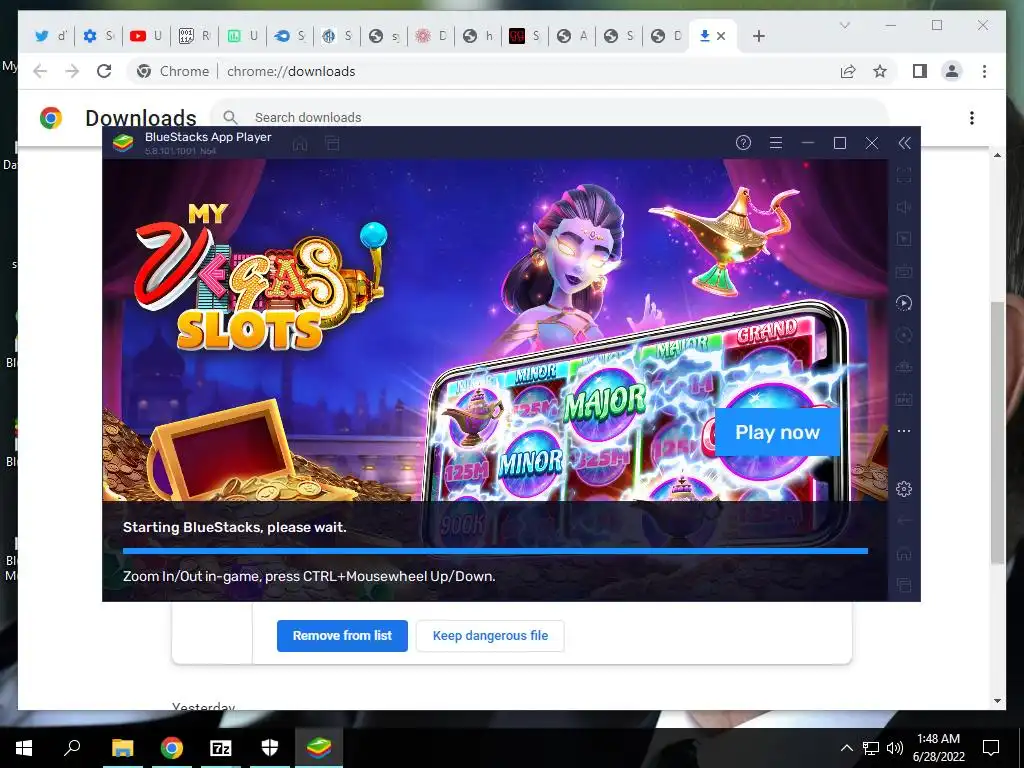Switch to the green chart icon tab
Screen dimensions: 1024x768
tap(242, 36)
